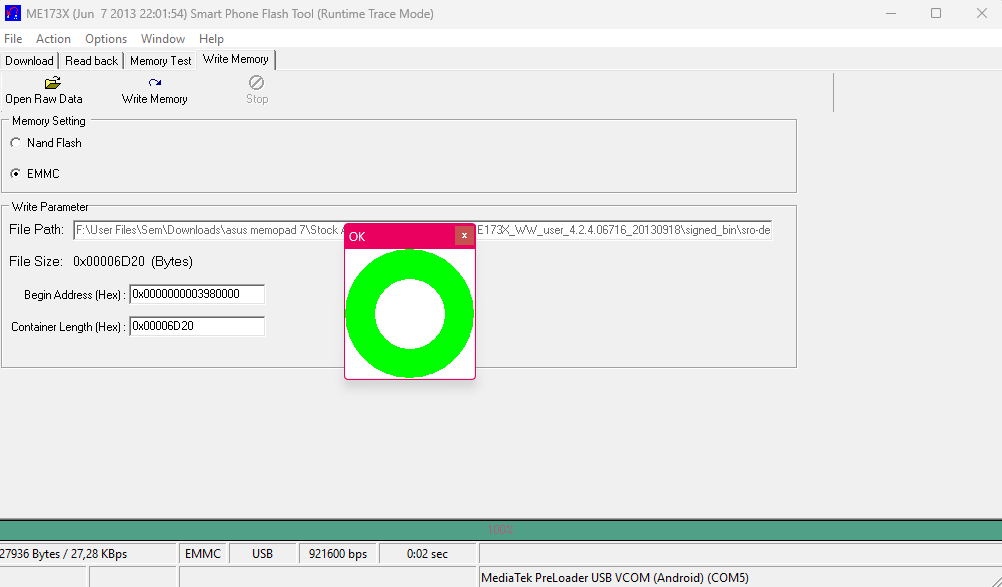Viewport: 1002px width, 587px height.
Task: Open the Action menu
Action: tap(53, 39)
